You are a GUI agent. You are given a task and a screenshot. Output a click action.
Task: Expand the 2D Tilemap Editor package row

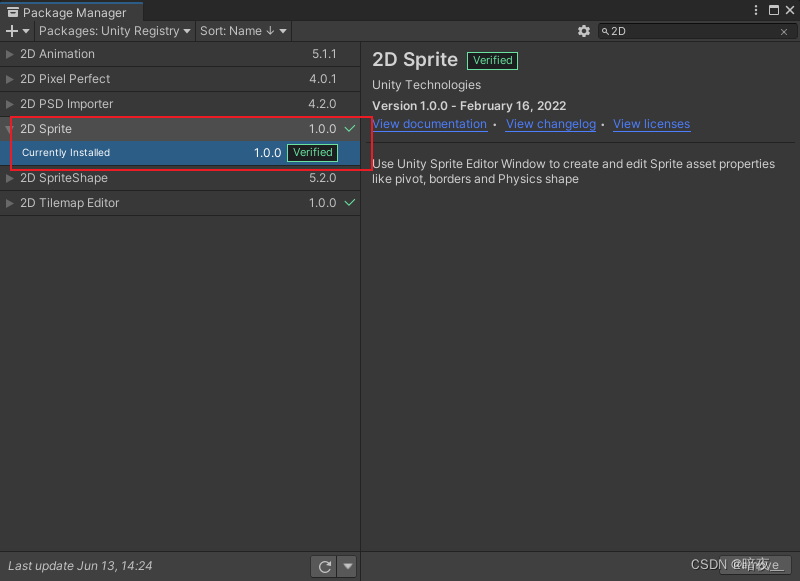pos(9,203)
